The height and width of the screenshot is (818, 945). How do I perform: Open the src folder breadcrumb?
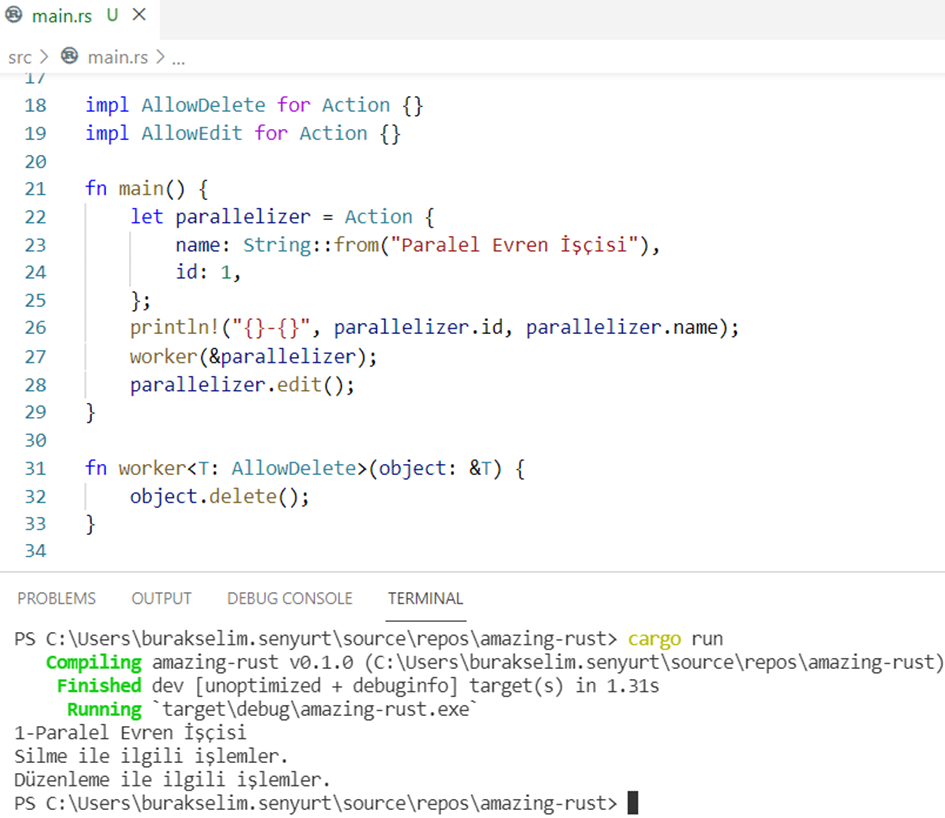[x=20, y=57]
